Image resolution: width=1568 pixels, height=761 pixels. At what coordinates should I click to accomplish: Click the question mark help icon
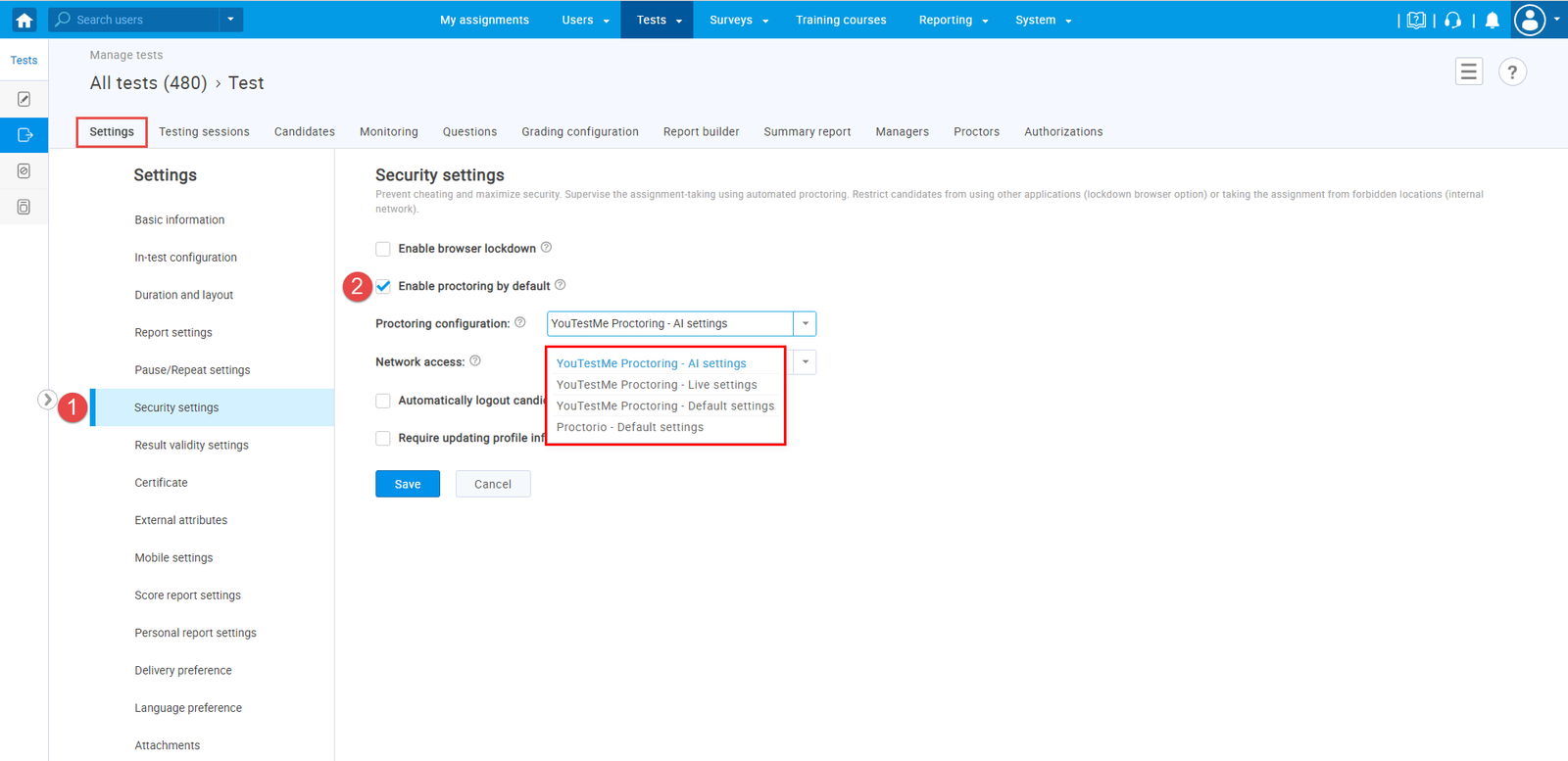[1512, 71]
